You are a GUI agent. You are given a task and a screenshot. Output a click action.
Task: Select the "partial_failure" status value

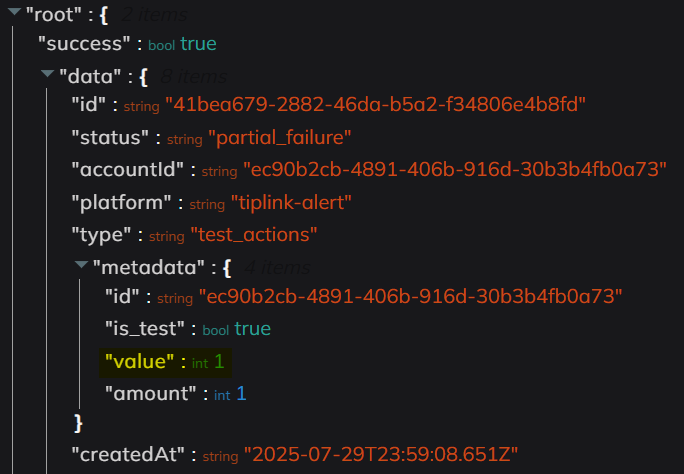280,138
